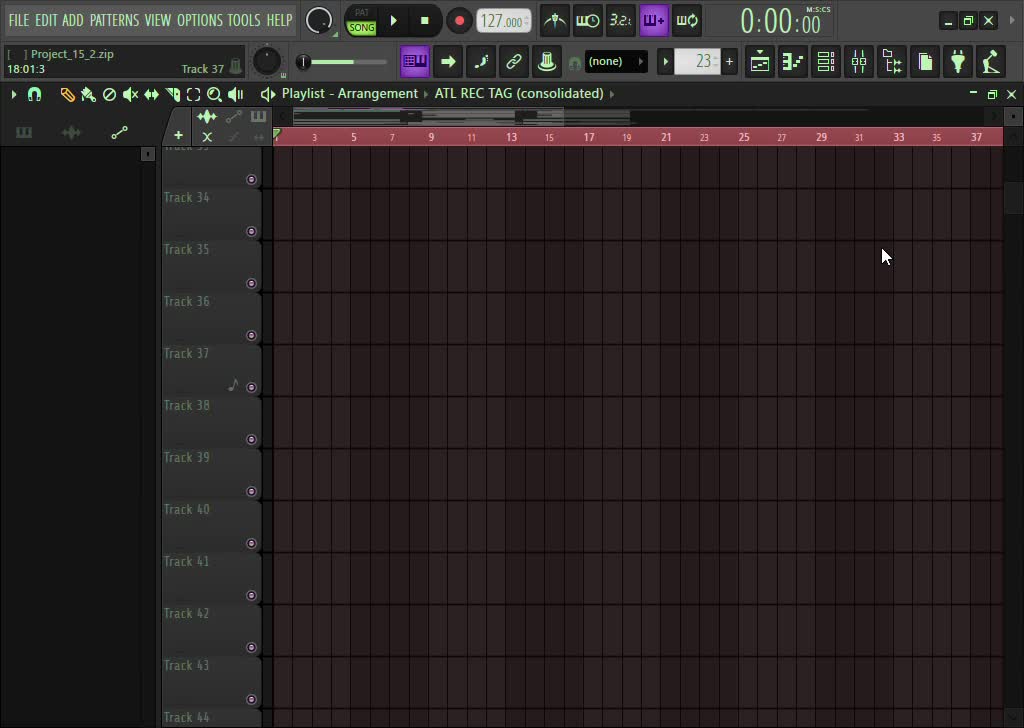Screen dimensions: 1024x728
Task: Enable the playlist snap magnet
Action: click(x=34, y=94)
